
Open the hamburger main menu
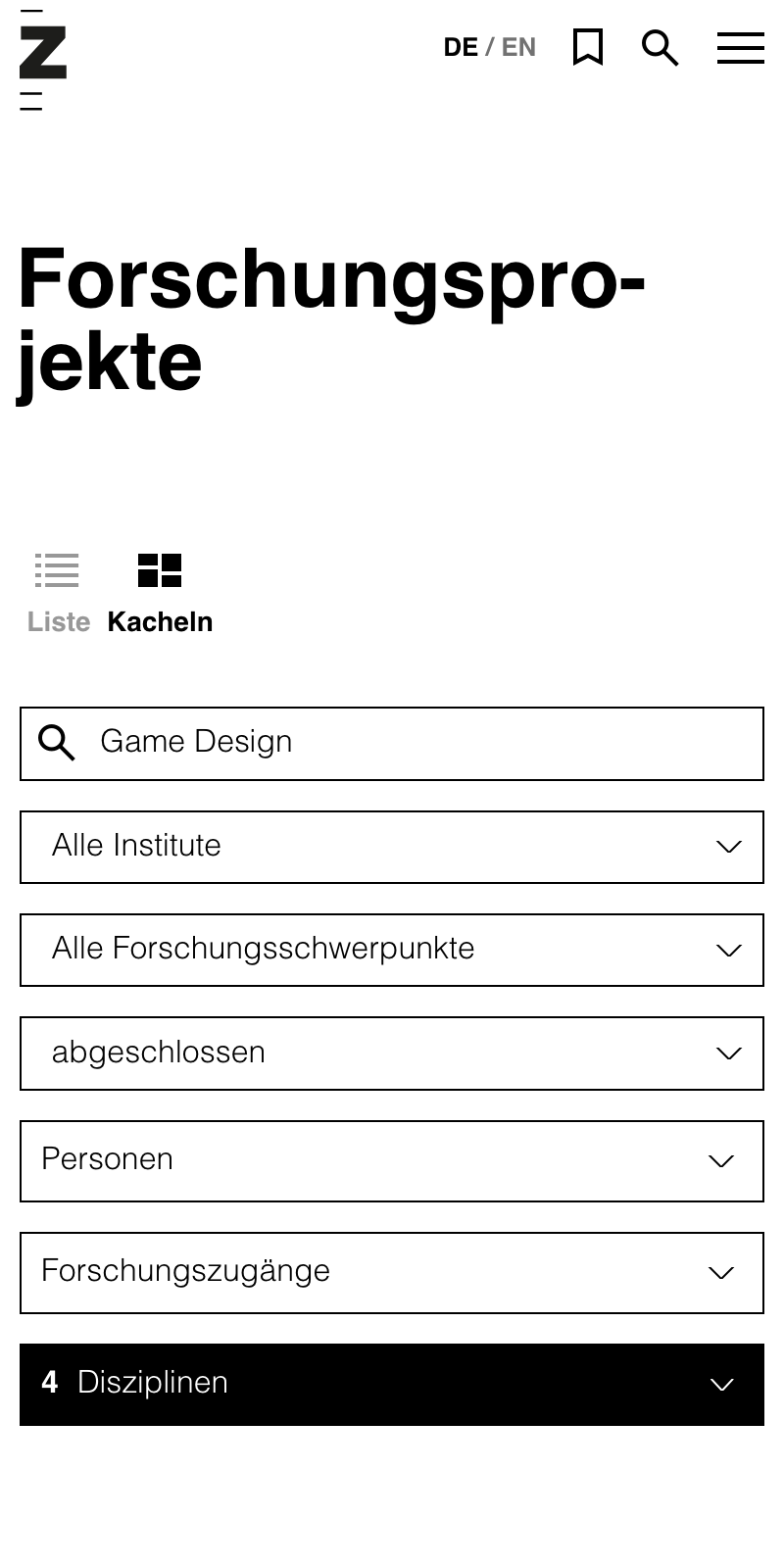741,47
